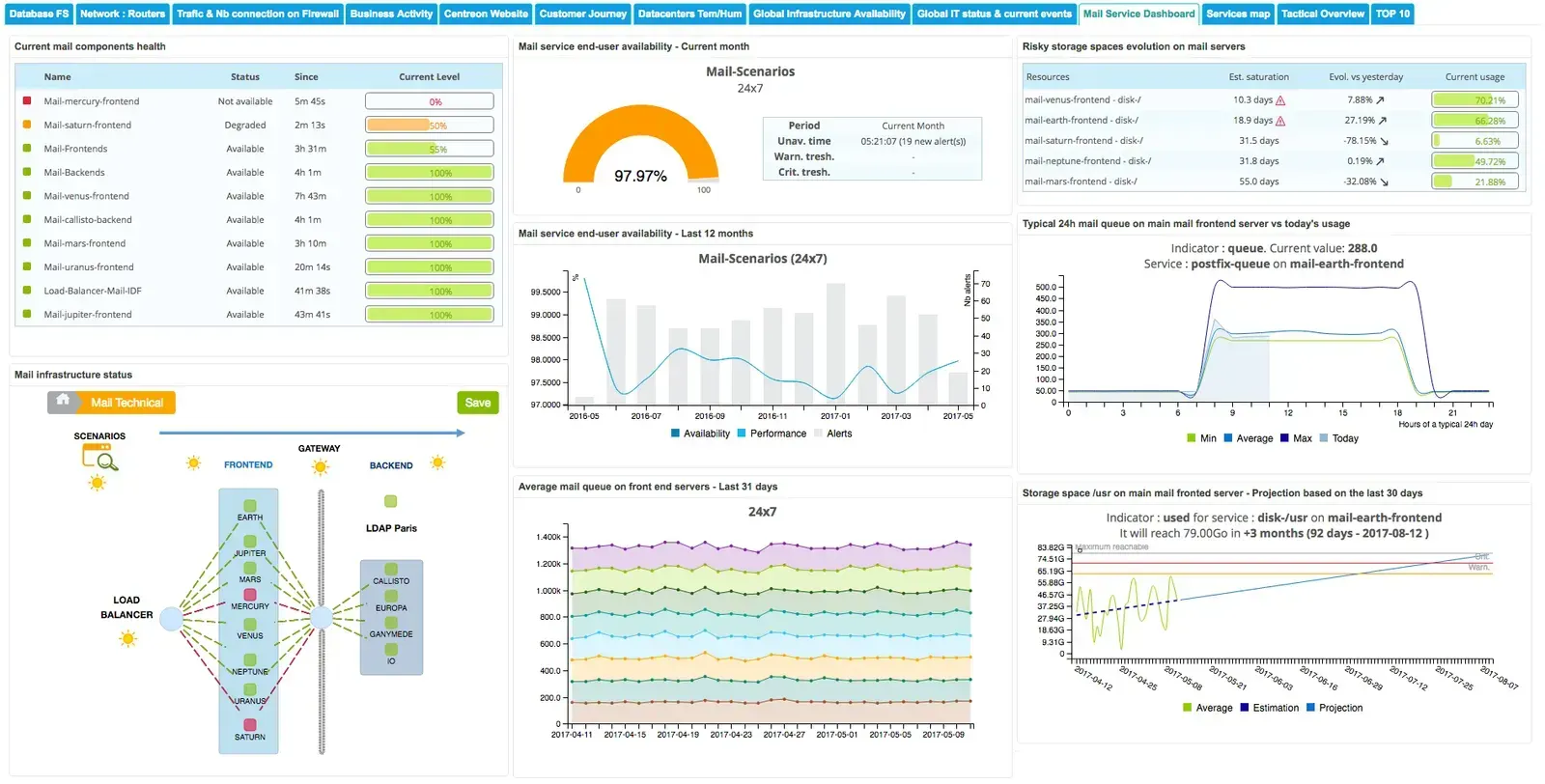Click the Mail Technical button
The height and width of the screenshot is (784, 1545).
[x=127, y=403]
